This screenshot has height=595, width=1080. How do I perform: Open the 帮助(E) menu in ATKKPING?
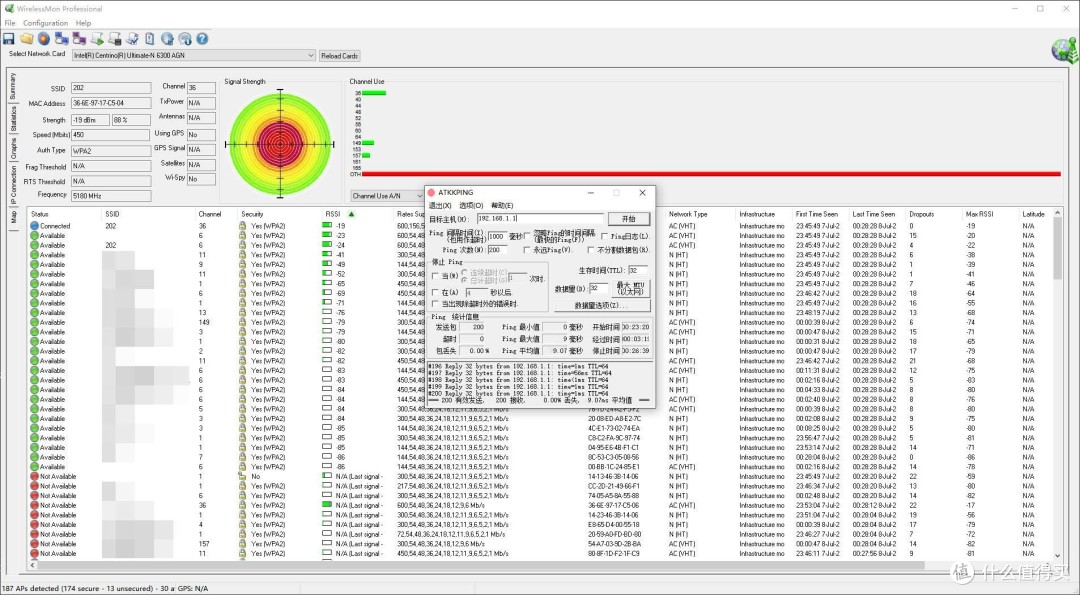point(502,205)
